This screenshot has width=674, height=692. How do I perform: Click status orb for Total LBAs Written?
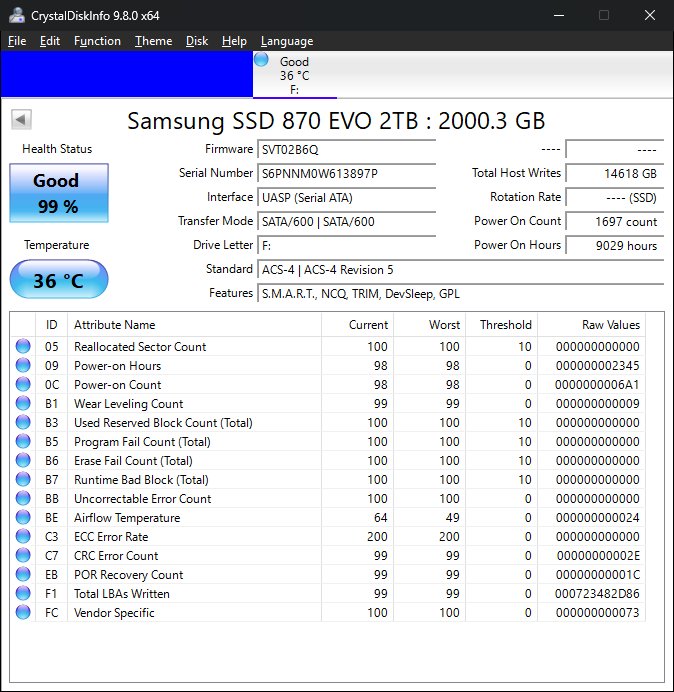click(x=23, y=593)
